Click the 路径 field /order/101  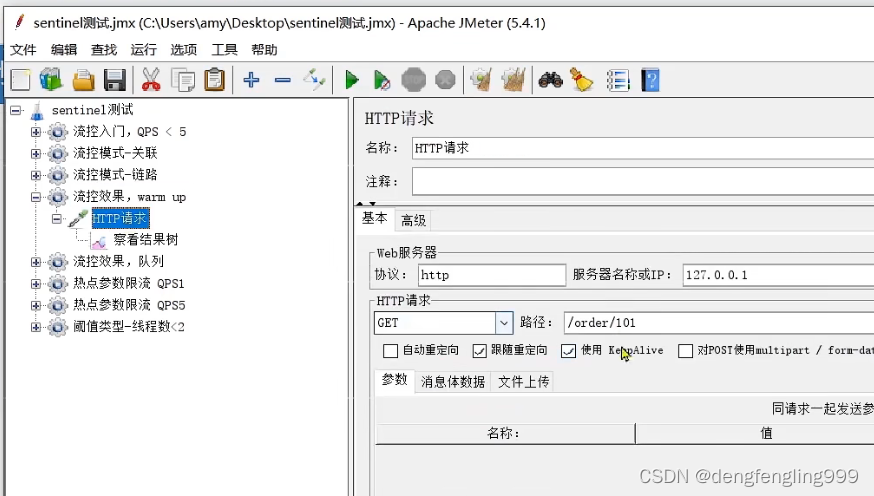[x=719, y=323]
